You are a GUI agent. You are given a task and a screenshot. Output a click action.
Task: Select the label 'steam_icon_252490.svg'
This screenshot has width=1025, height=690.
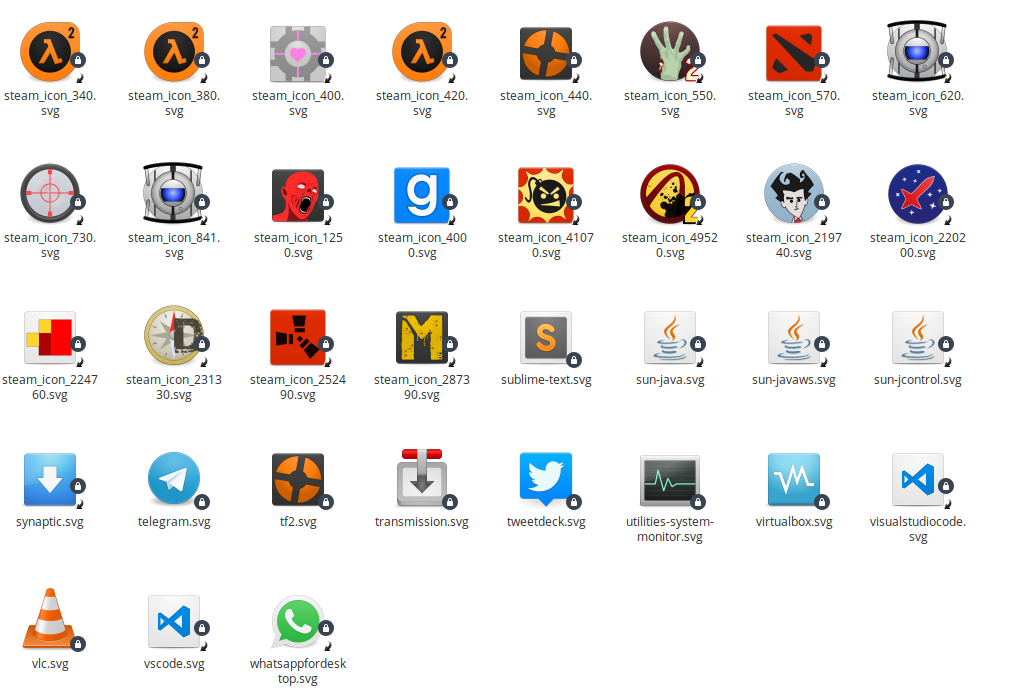click(x=297, y=387)
